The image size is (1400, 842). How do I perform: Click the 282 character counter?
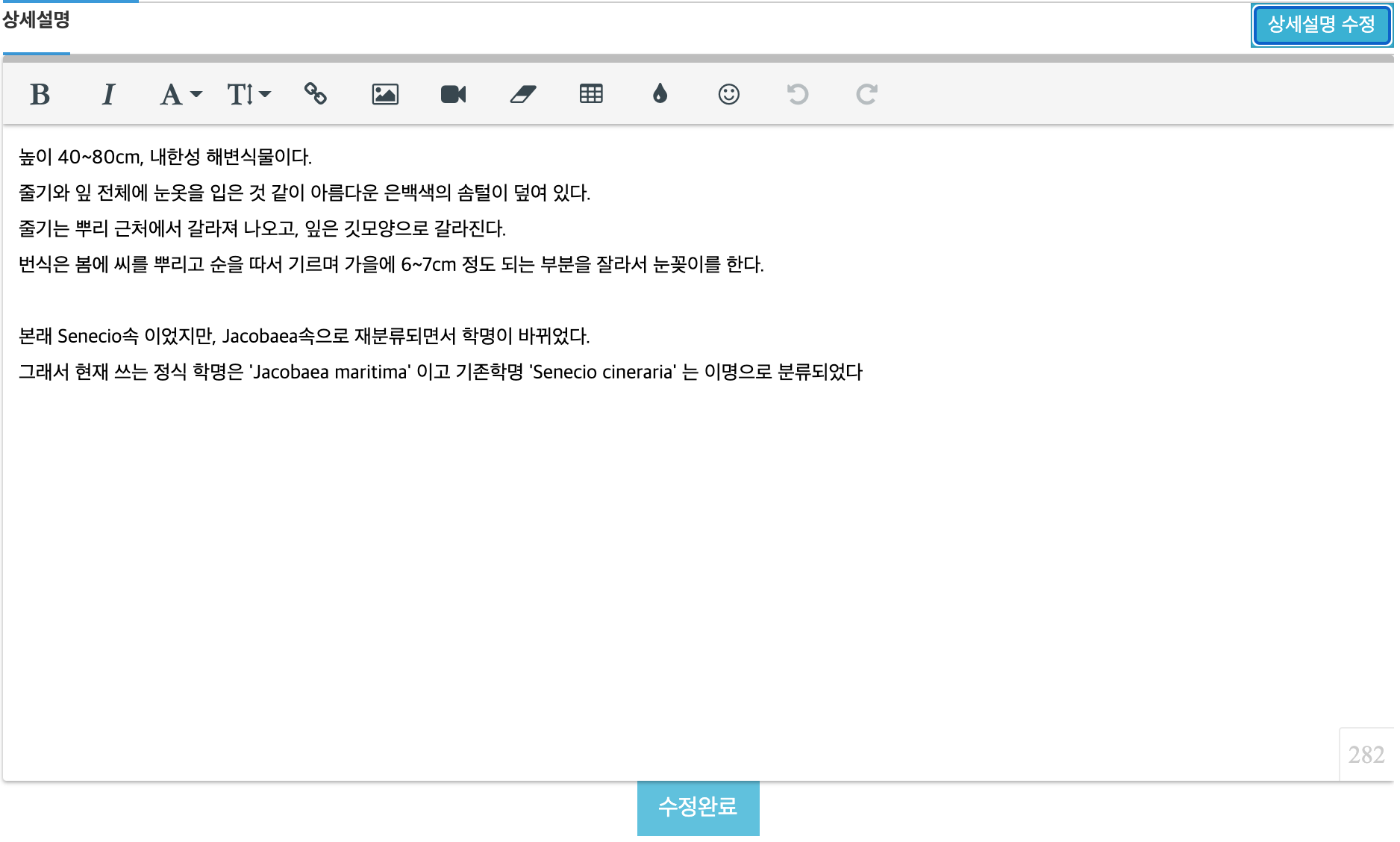tap(1366, 755)
